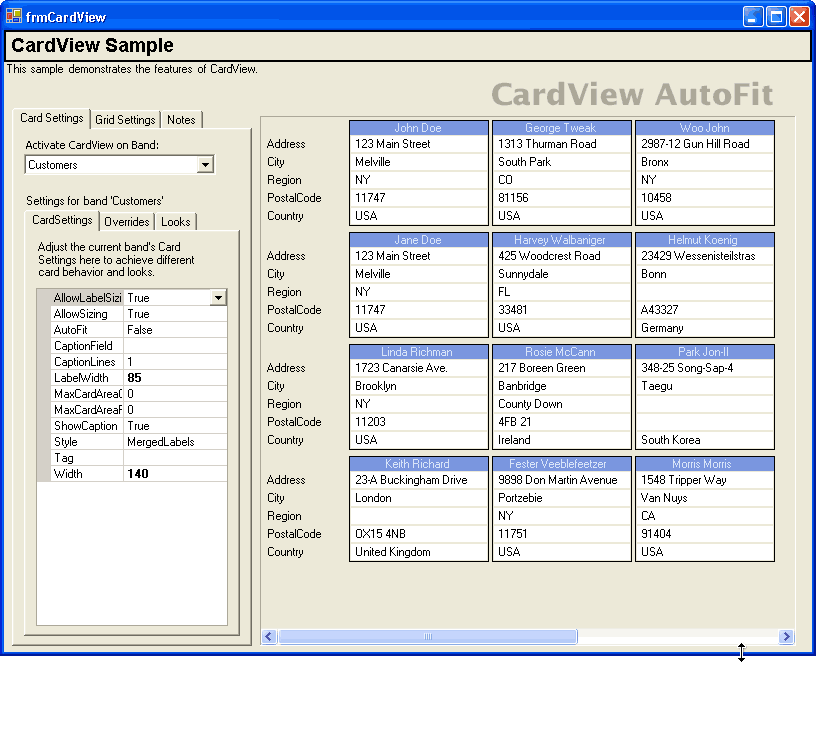Image resolution: width=816 pixels, height=742 pixels.
Task: Open the Activate CardView band dropdown
Action: click(205, 165)
